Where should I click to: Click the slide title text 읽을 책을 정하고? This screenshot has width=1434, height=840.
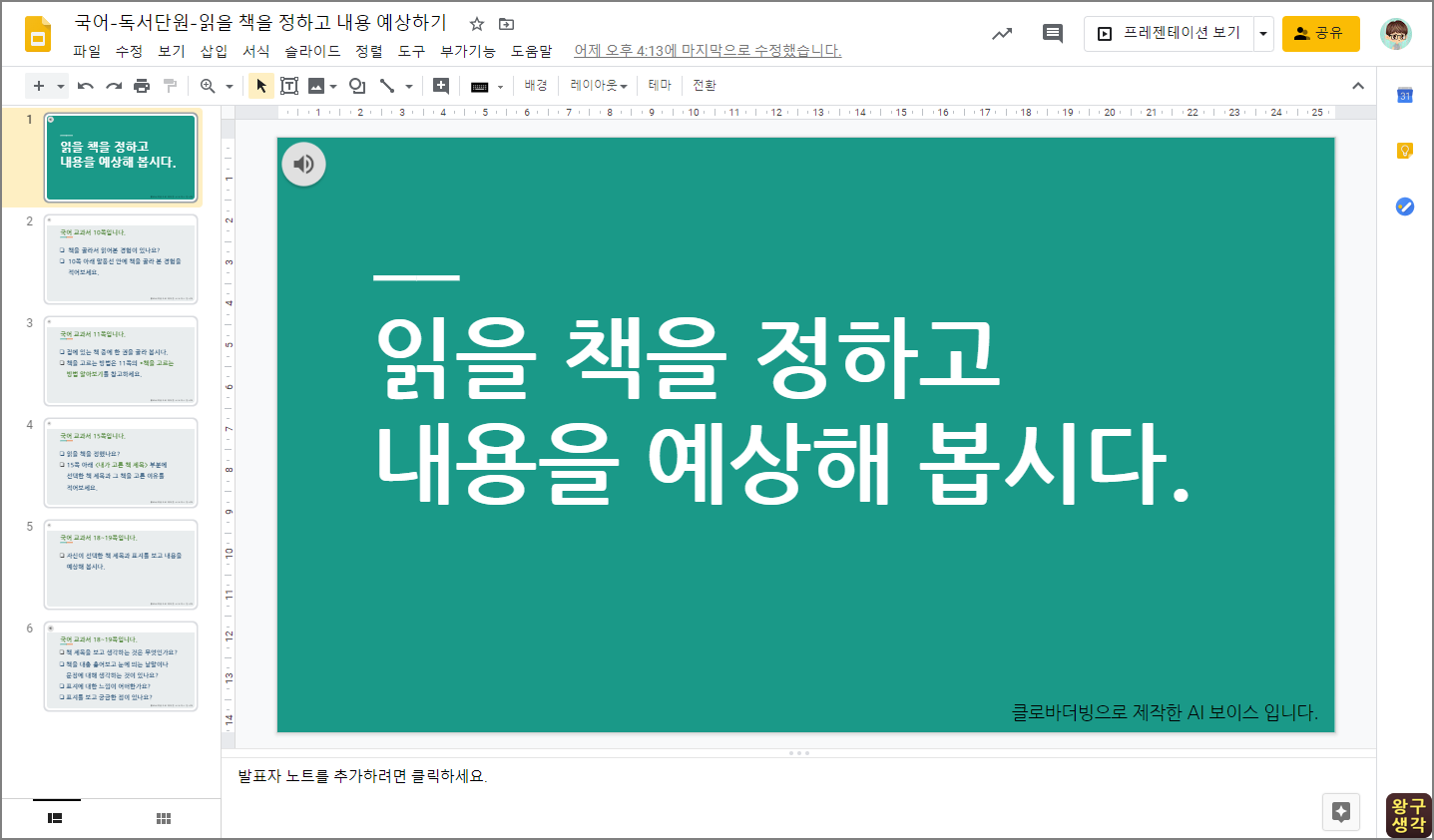point(688,357)
